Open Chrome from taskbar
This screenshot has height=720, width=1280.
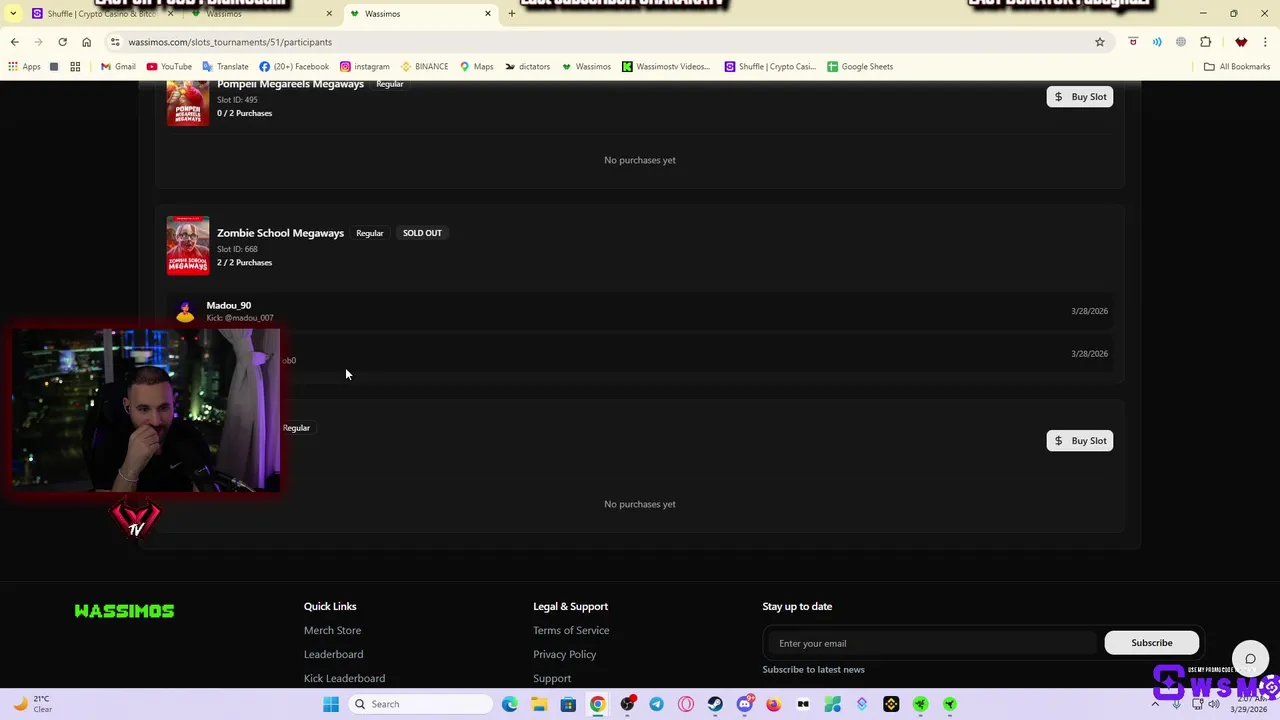[598, 704]
